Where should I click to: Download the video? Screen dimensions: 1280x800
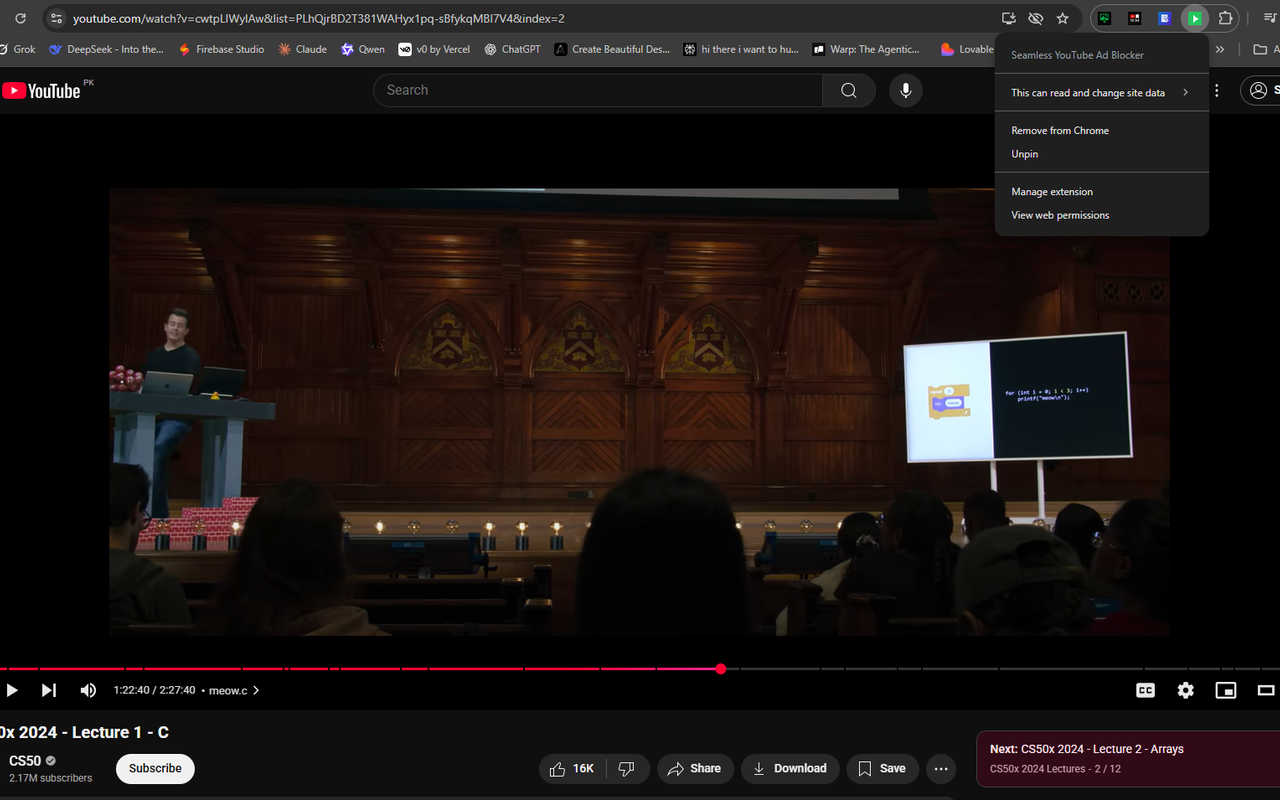pyautogui.click(x=790, y=768)
